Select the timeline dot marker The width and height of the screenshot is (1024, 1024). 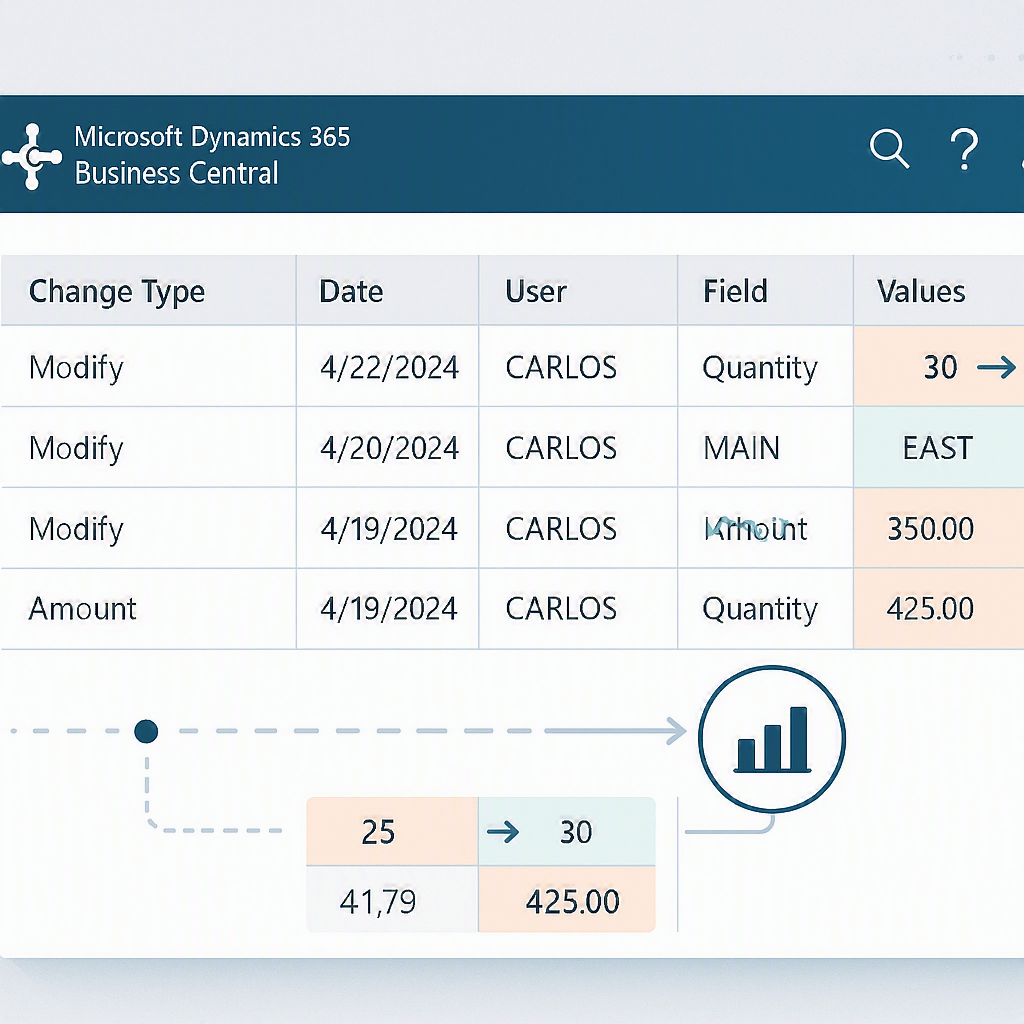tap(146, 731)
